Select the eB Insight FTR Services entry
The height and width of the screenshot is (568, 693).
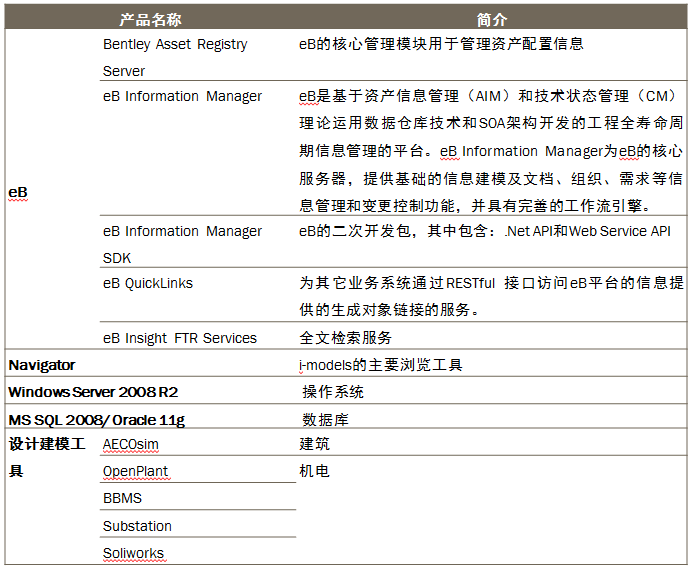point(180,338)
